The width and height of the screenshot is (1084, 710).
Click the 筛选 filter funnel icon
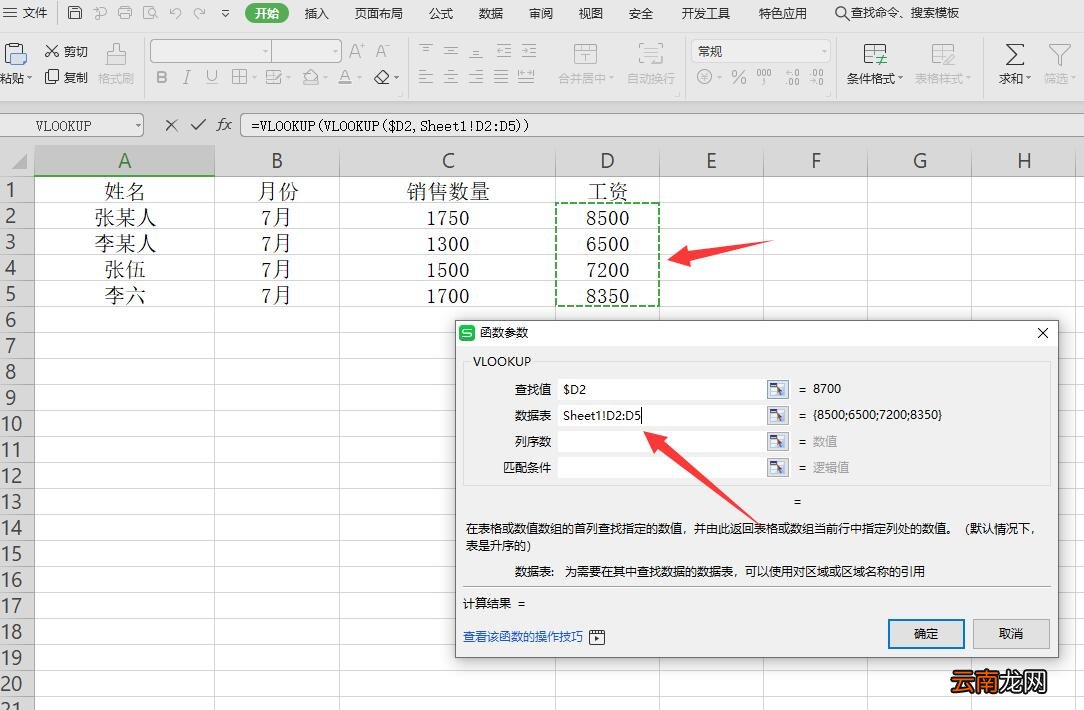(1059, 55)
